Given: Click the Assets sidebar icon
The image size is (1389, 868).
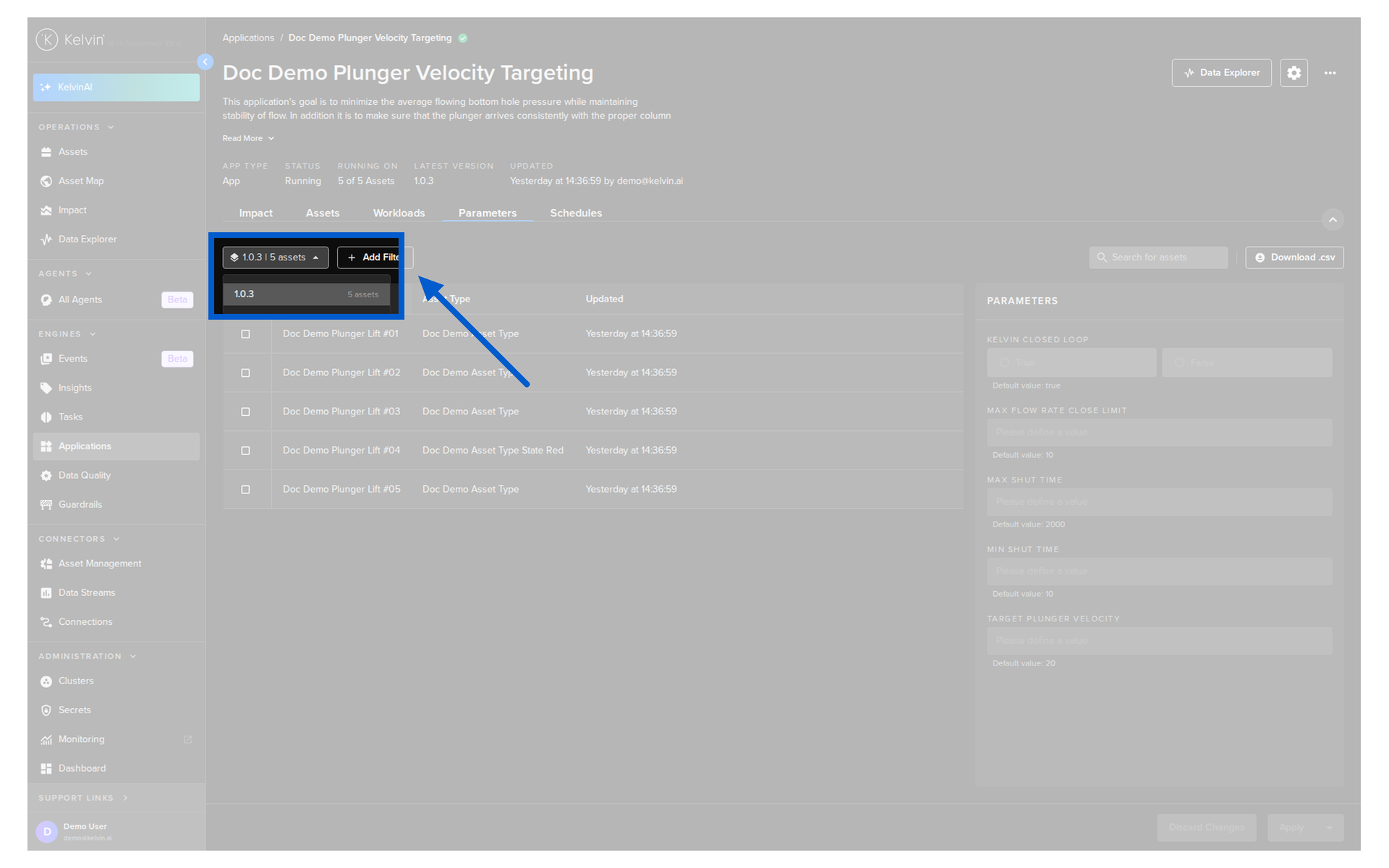Looking at the screenshot, I should tap(46, 152).
